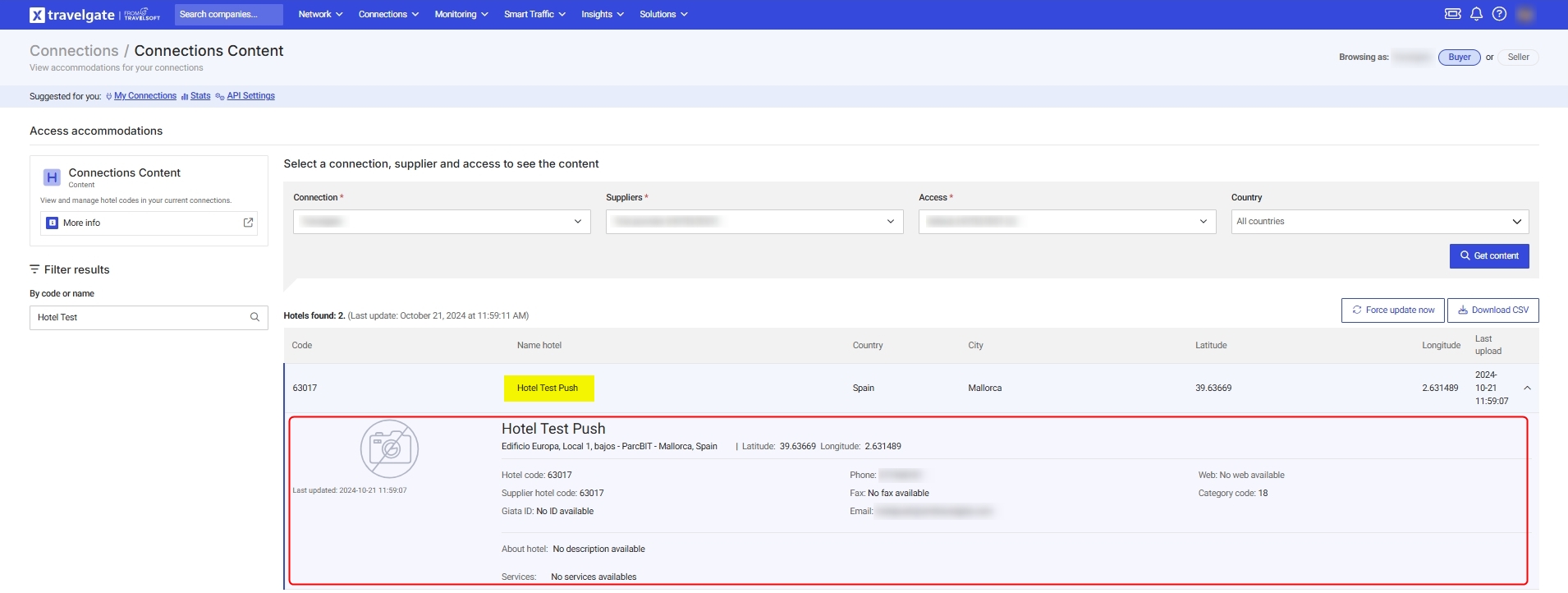1568x593 pixels.
Task: Click Download CSV button
Action: click(1492, 310)
